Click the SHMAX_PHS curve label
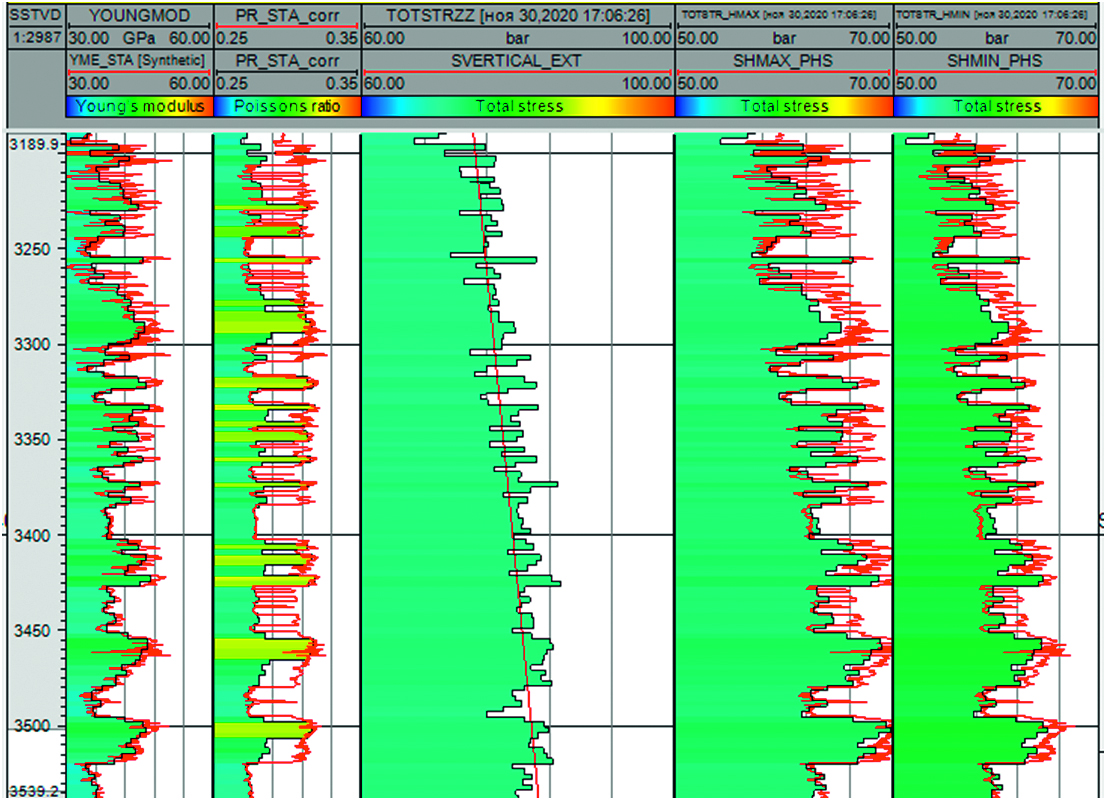This screenshot has height=800, width=1106. (x=783, y=61)
